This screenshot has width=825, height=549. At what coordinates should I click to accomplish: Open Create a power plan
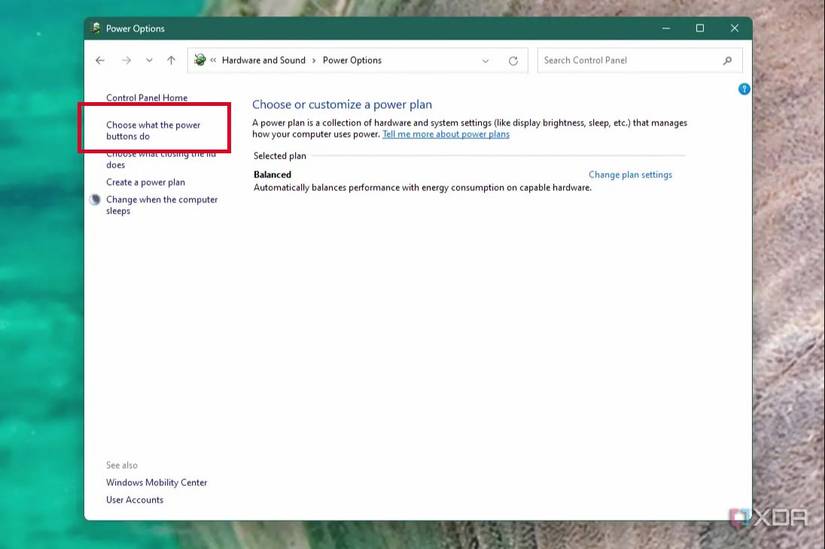tap(146, 182)
